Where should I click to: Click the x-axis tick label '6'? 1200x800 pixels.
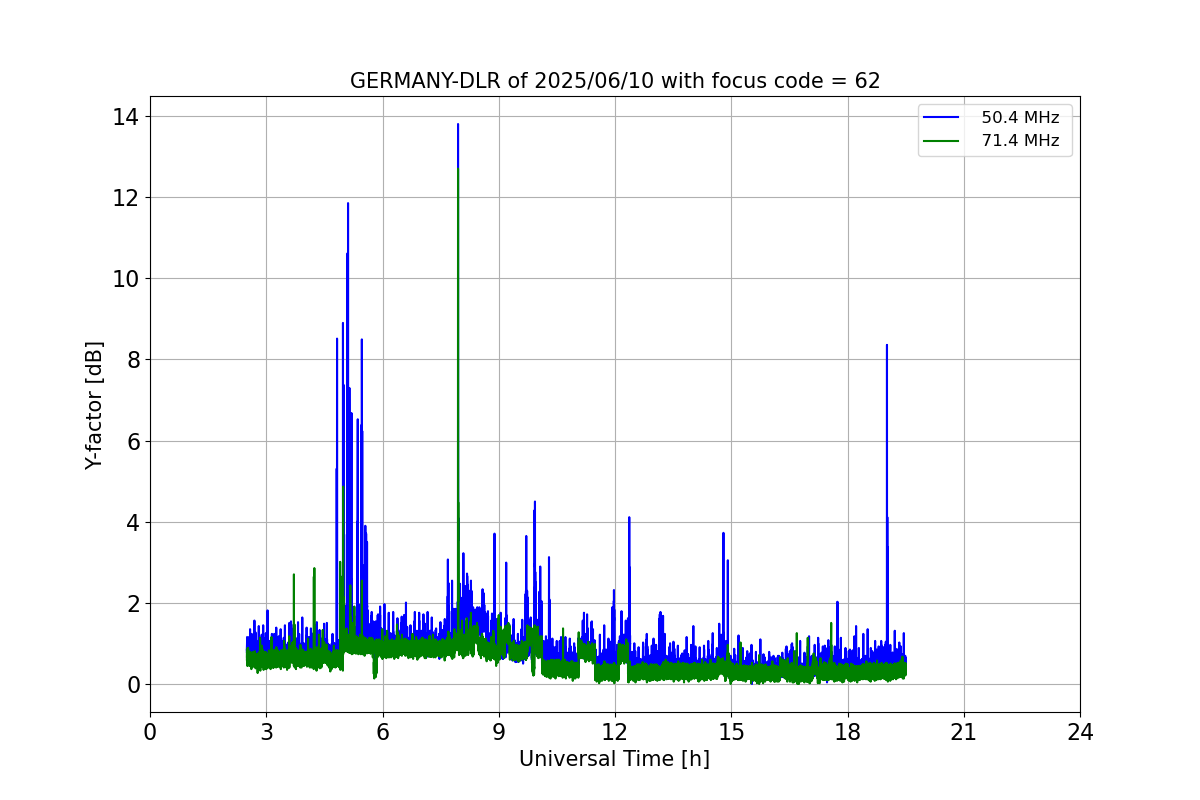pyautogui.click(x=383, y=732)
